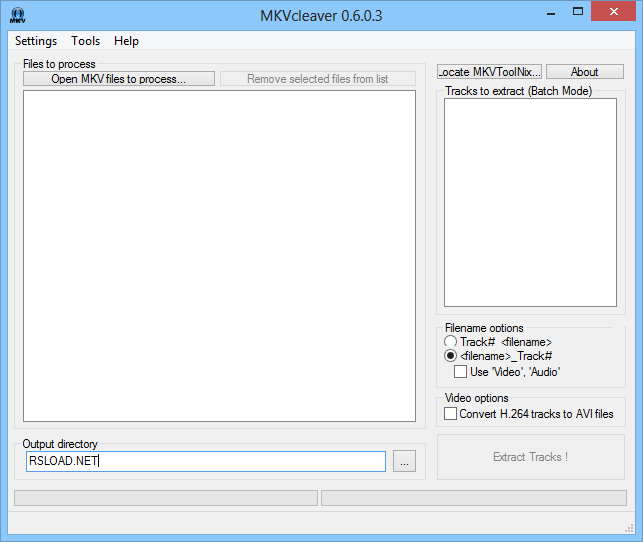Click the MKVcleaver app icon in title bar

18,16
